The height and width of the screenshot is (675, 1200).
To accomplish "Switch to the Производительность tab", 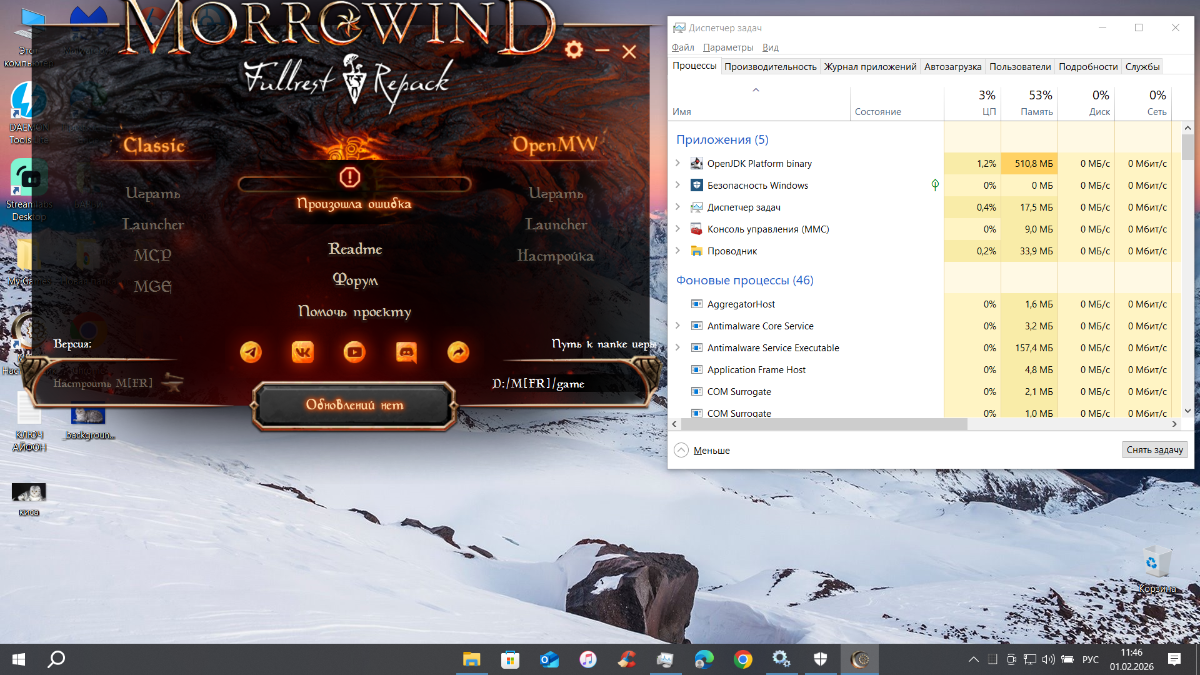I will coord(770,67).
